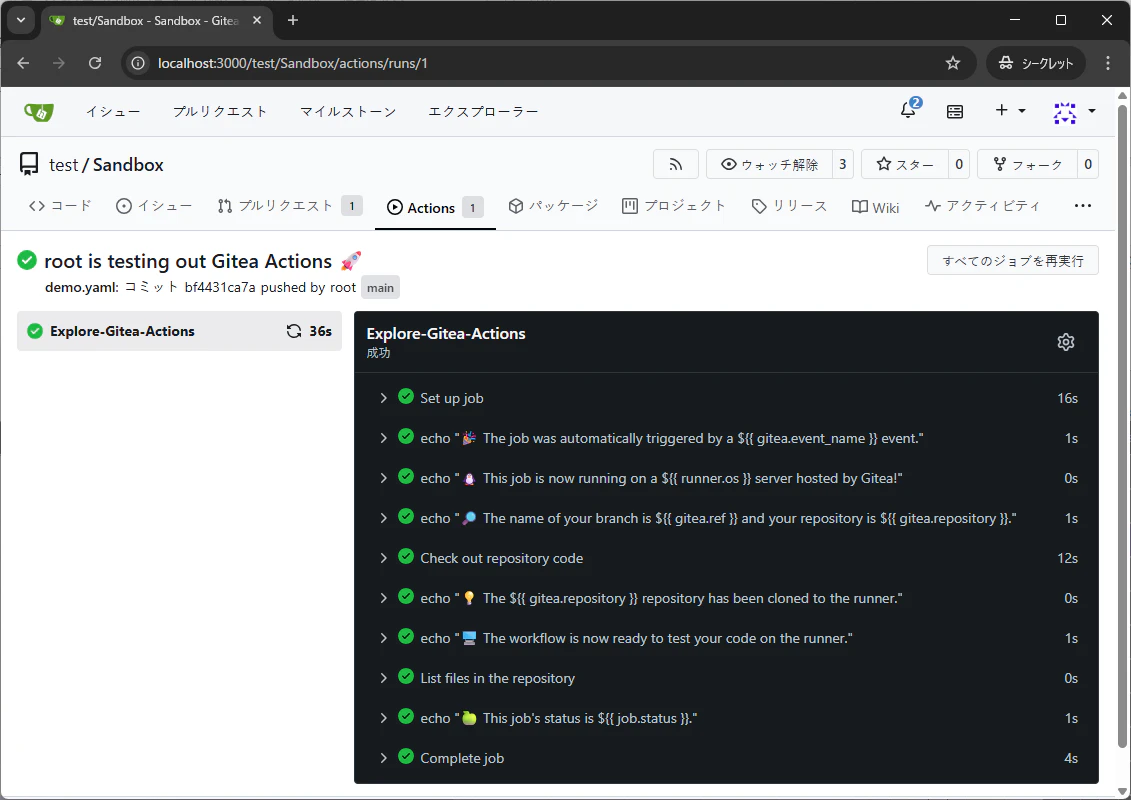The width and height of the screenshot is (1131, 800).
Task: Expand the List files in the repository step
Action: 728,678
